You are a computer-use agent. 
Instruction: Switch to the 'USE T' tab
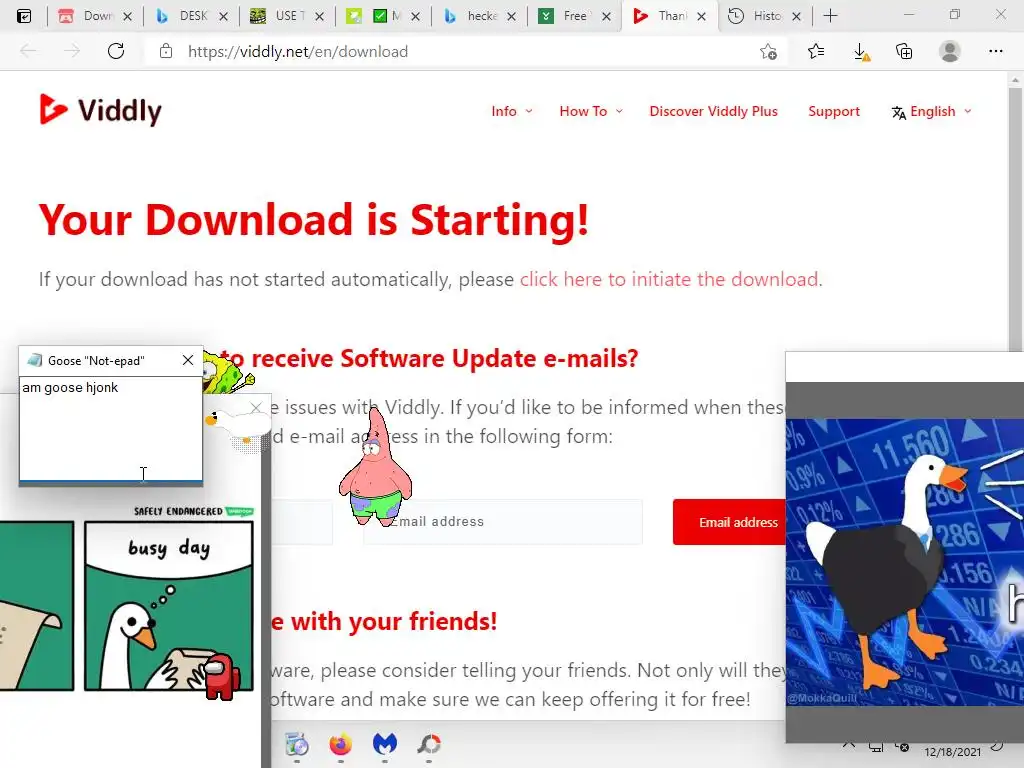point(278,16)
